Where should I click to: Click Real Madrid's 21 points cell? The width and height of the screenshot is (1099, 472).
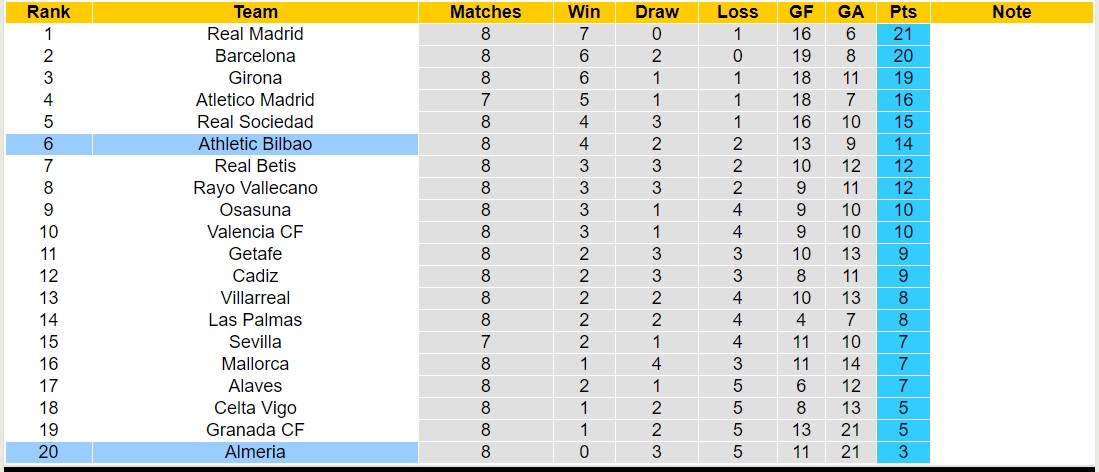tap(903, 34)
